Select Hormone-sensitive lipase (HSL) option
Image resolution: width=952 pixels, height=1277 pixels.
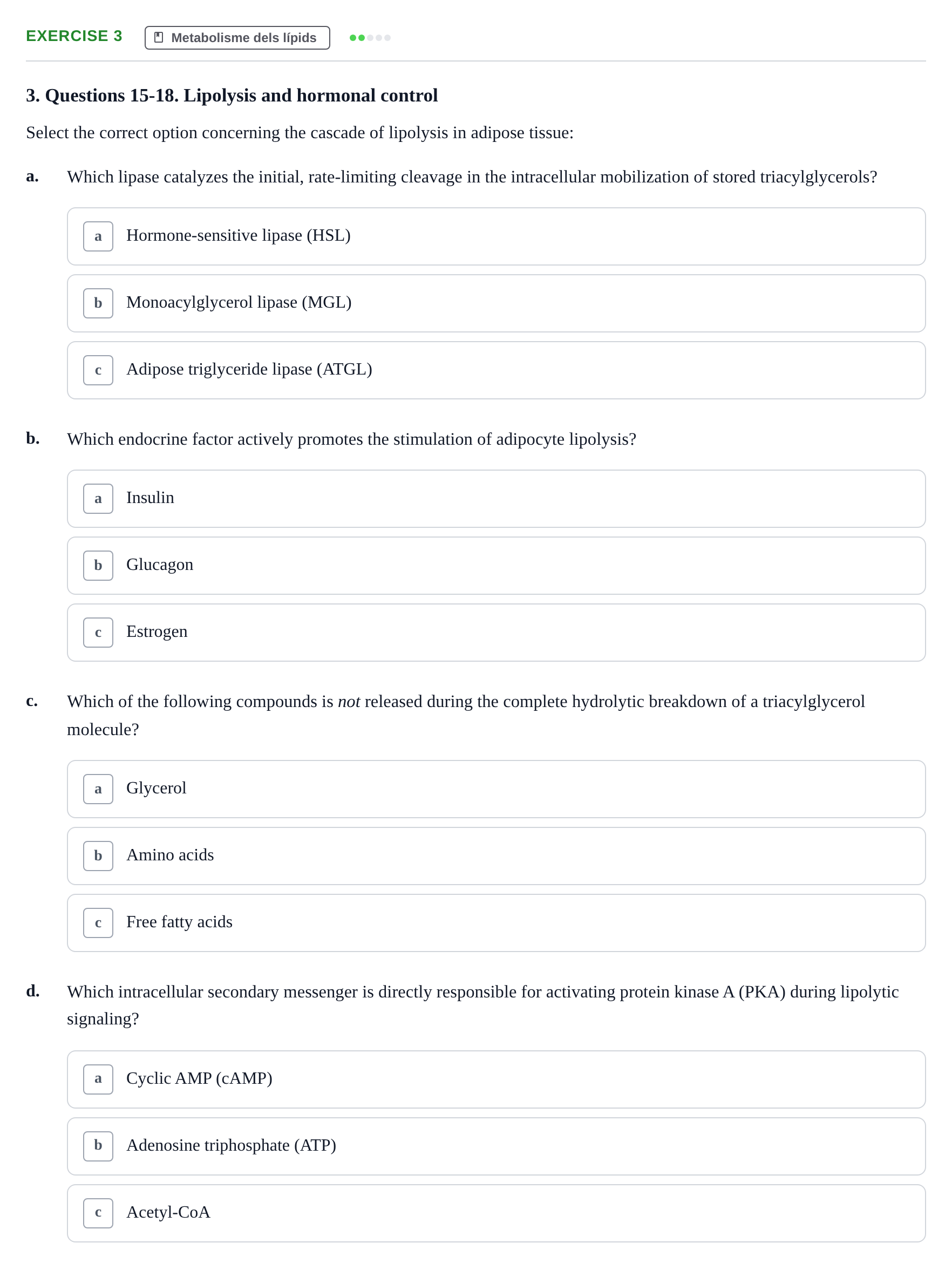(496, 236)
